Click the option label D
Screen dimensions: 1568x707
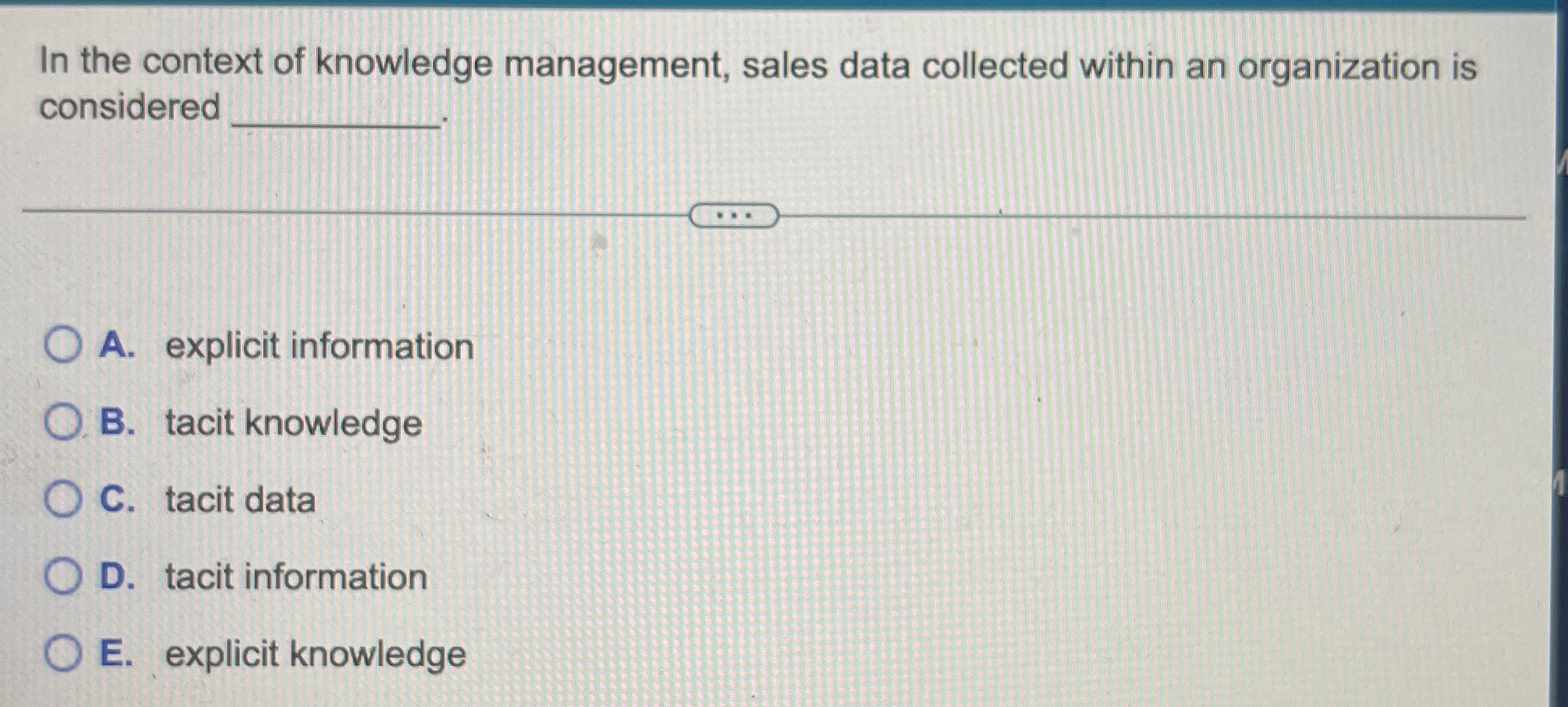click(117, 577)
